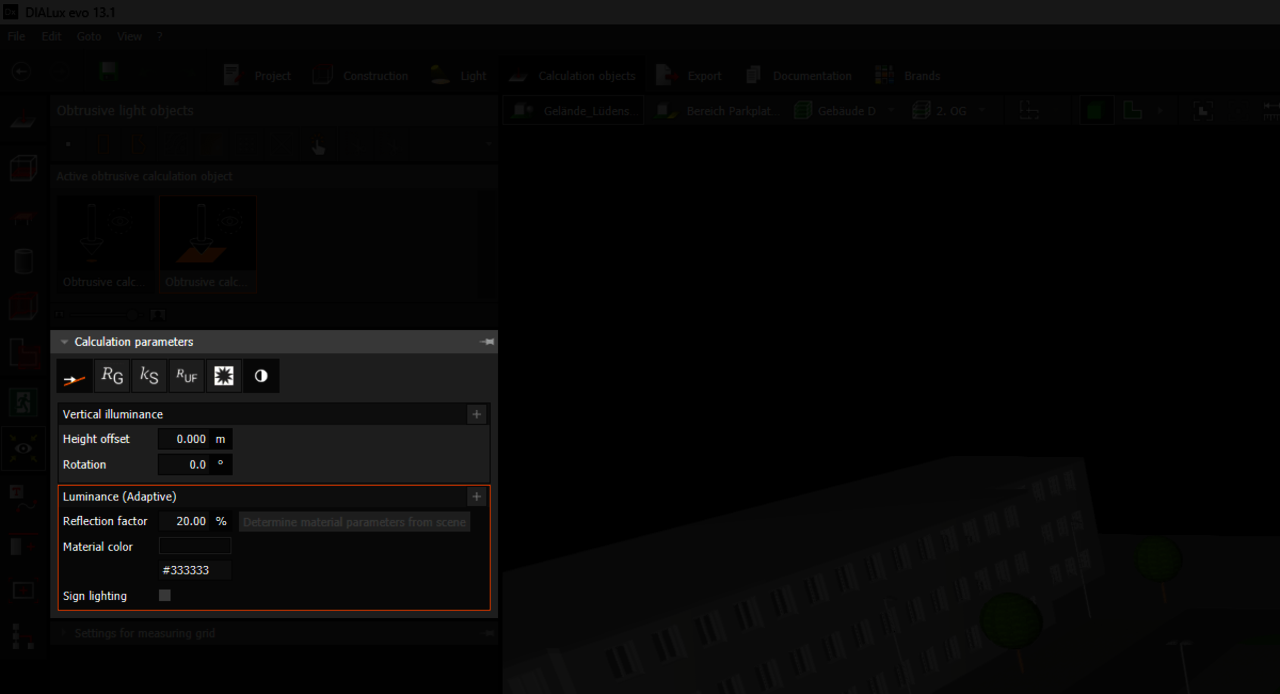Click the luminous intensity starburst icon
The image size is (1280, 694).
(224, 376)
